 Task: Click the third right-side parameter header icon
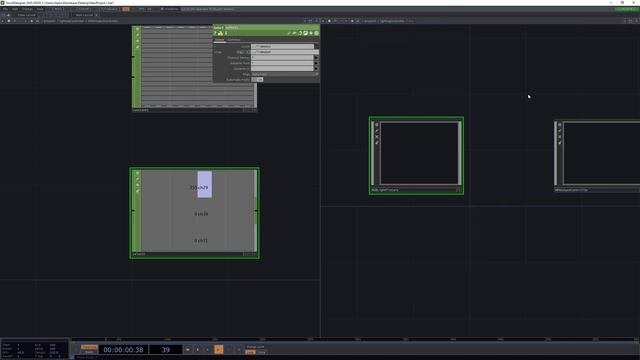tap(300, 33)
